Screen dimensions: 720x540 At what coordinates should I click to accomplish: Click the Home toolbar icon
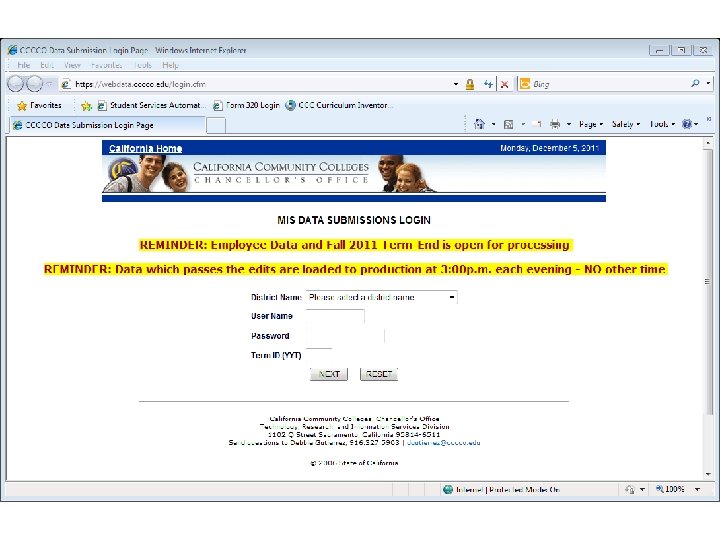pyautogui.click(x=479, y=124)
